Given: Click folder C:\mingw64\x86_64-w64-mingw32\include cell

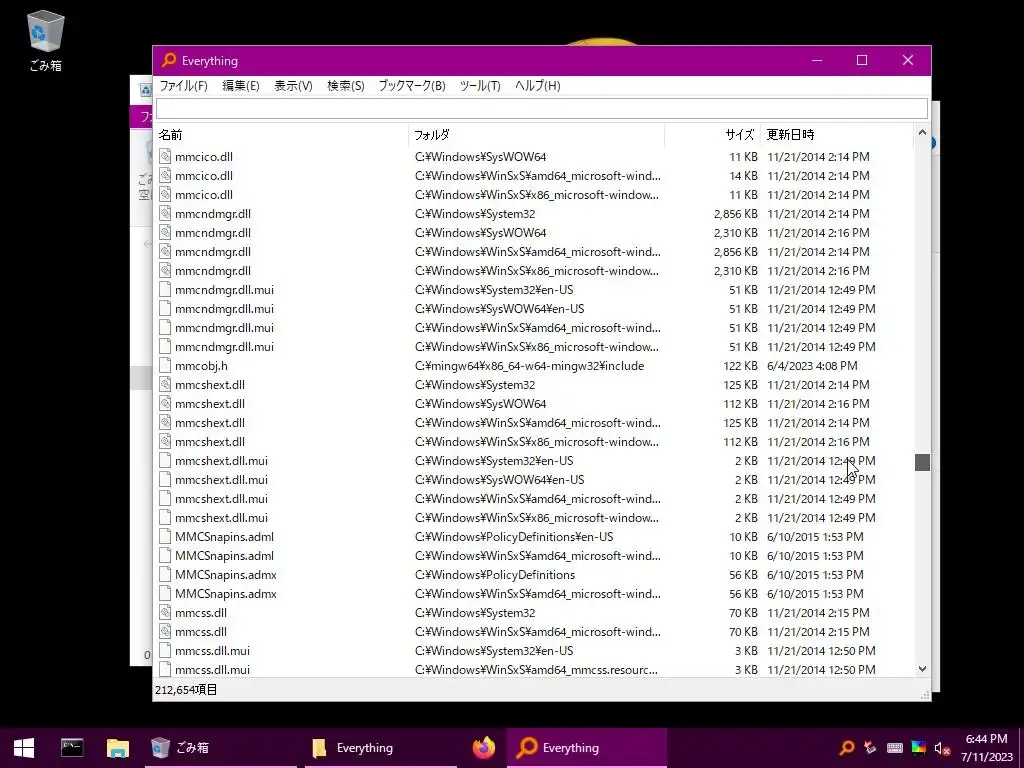Looking at the screenshot, I should click(529, 366).
